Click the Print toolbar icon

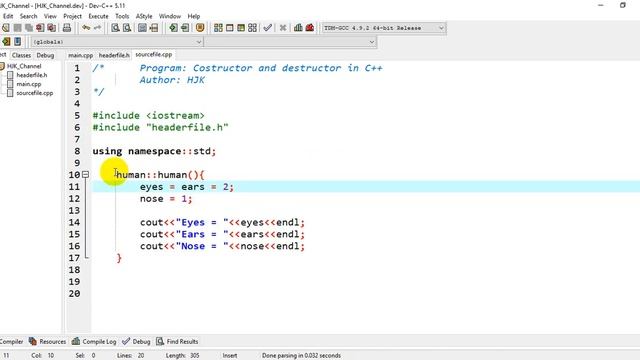click(67, 28)
